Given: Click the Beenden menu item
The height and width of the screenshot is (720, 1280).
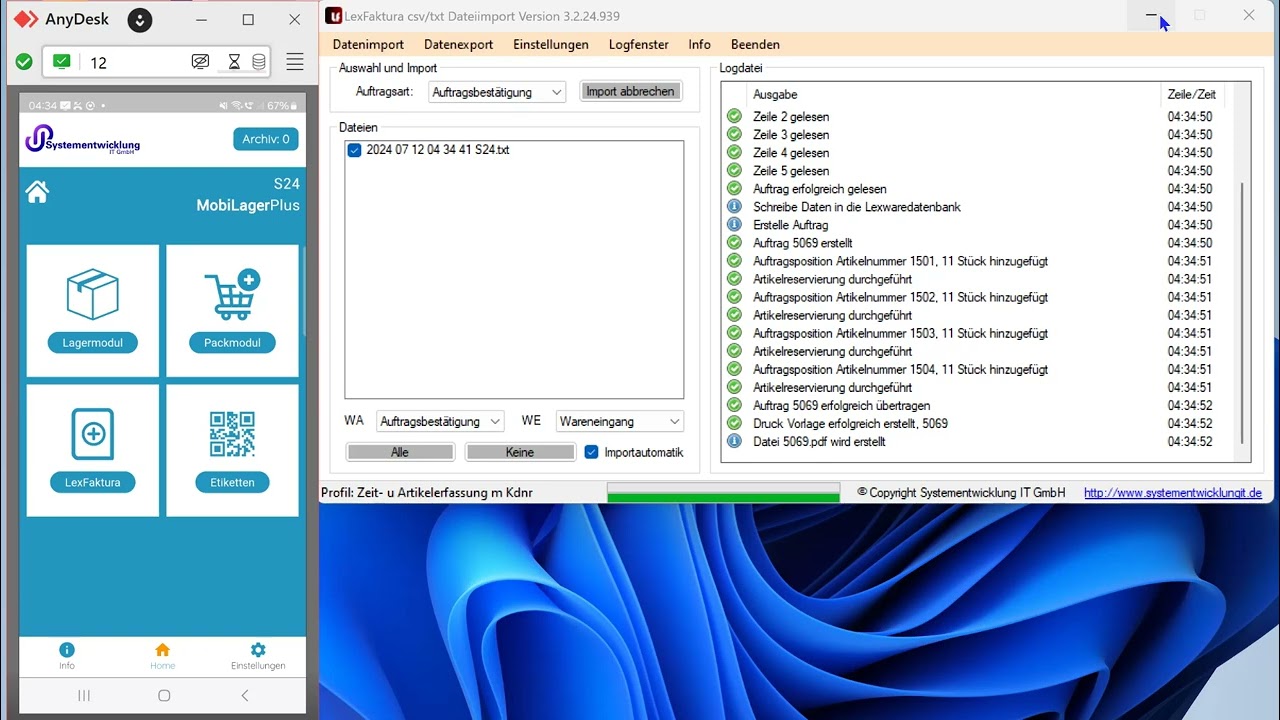Looking at the screenshot, I should point(755,44).
